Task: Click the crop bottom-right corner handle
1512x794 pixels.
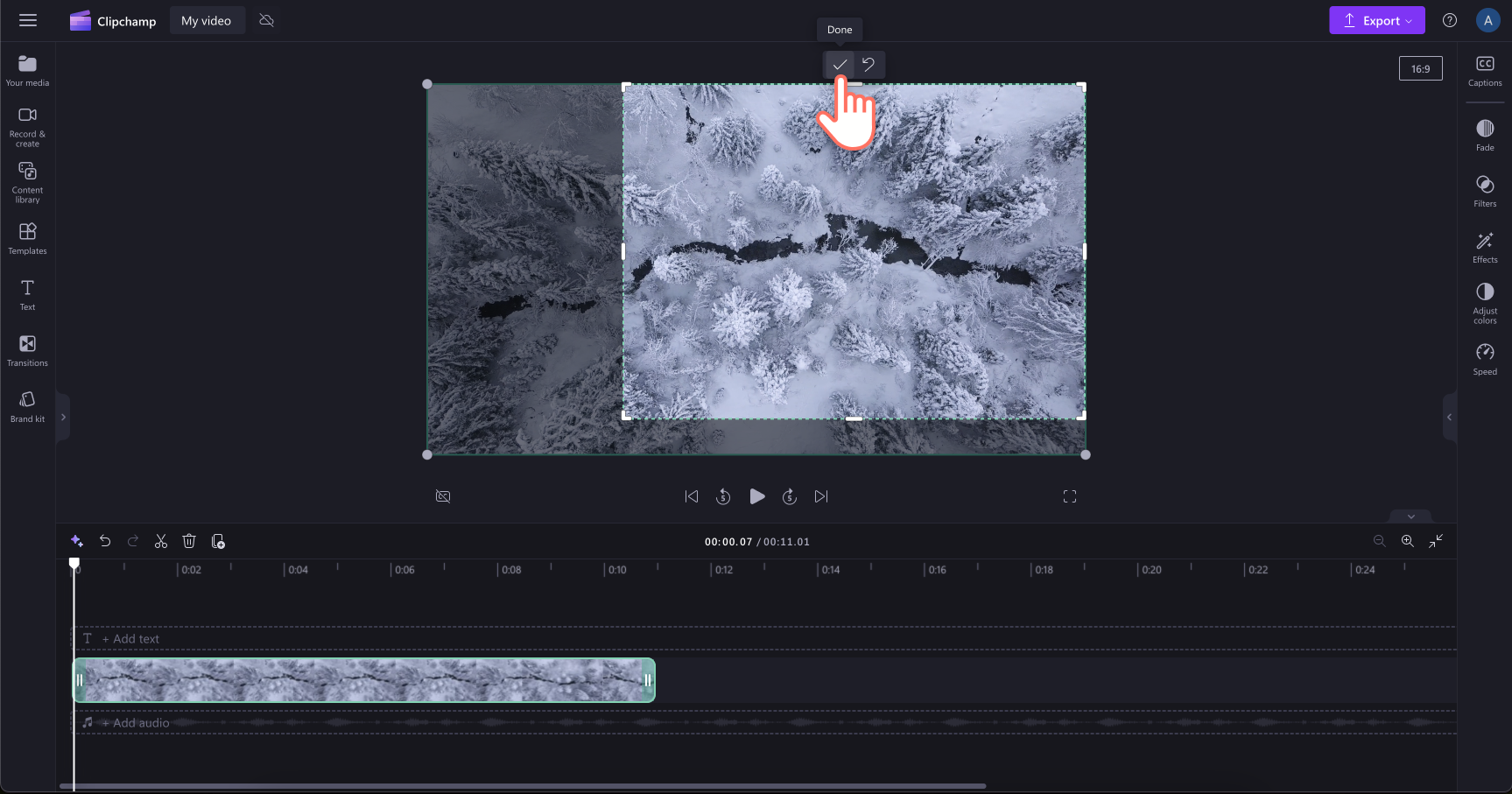Action: tap(1082, 416)
